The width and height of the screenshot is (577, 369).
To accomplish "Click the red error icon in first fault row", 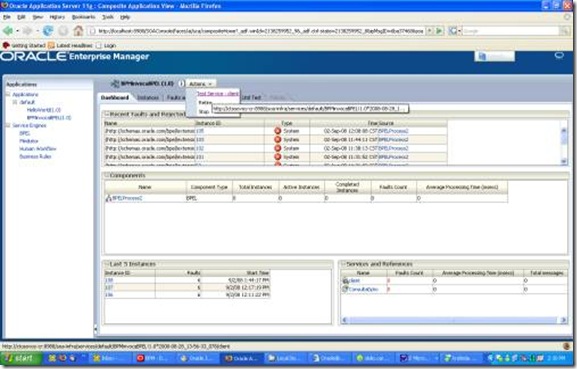I will (x=277, y=131).
